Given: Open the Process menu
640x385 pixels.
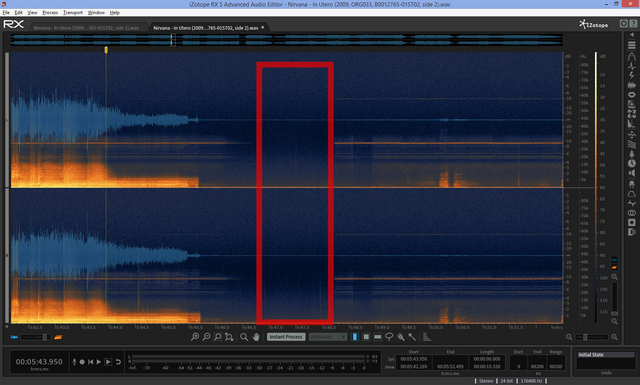Looking at the screenshot, I should tap(50, 13).
